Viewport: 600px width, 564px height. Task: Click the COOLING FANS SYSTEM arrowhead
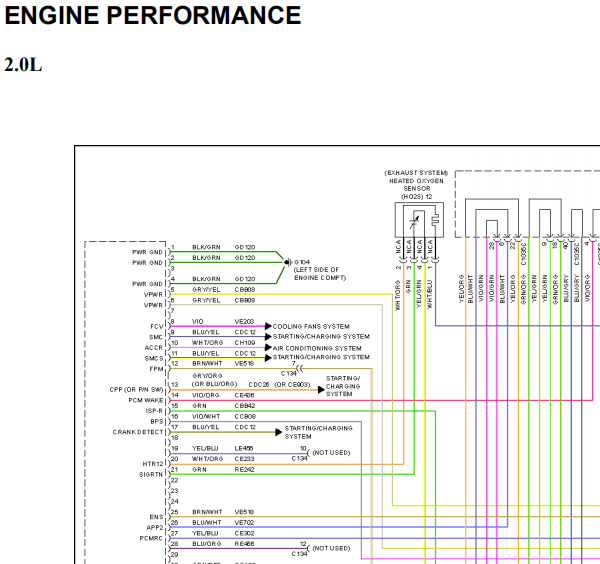point(268,326)
